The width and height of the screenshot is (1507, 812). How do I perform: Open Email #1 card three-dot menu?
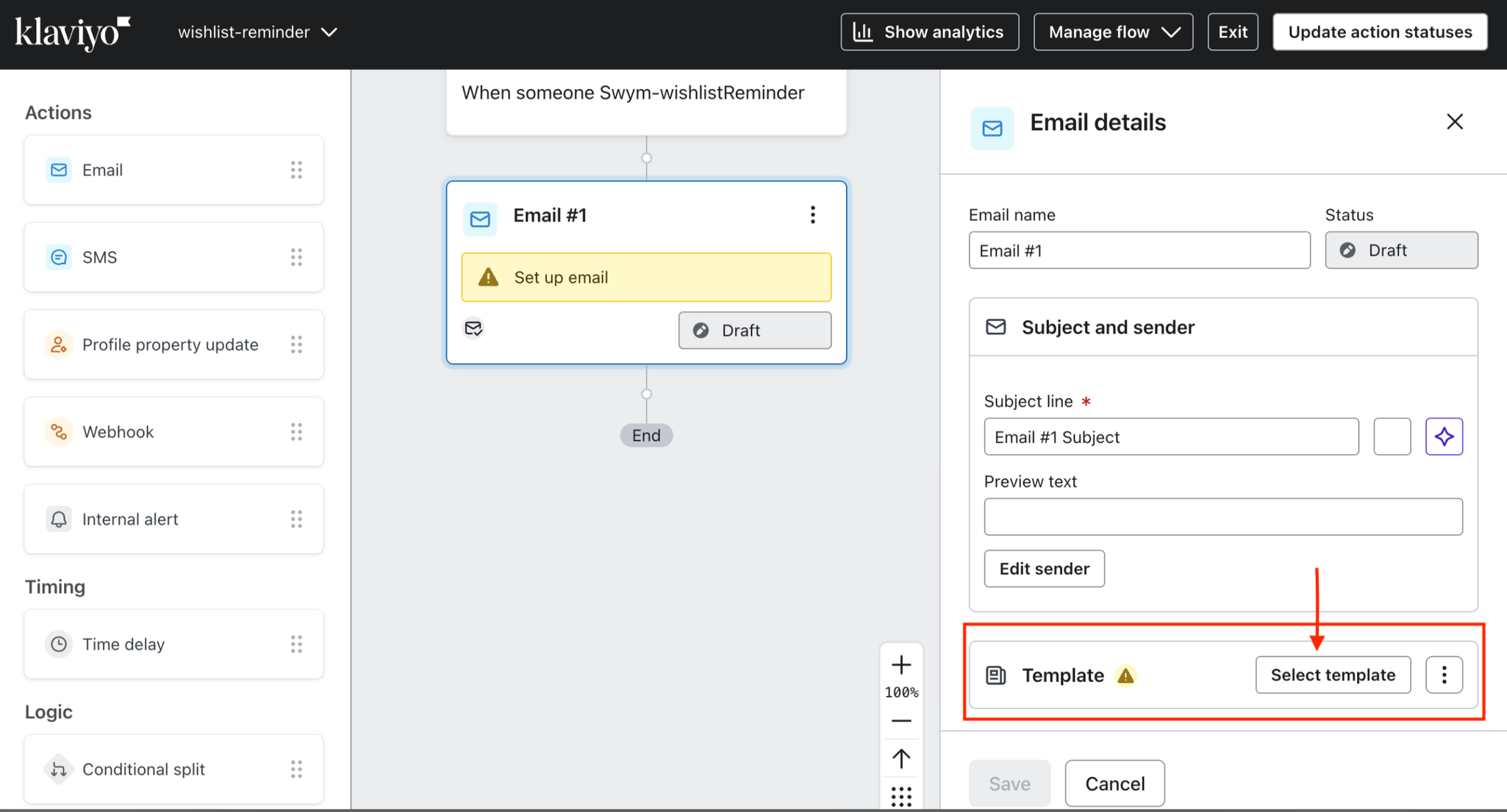[x=812, y=215]
